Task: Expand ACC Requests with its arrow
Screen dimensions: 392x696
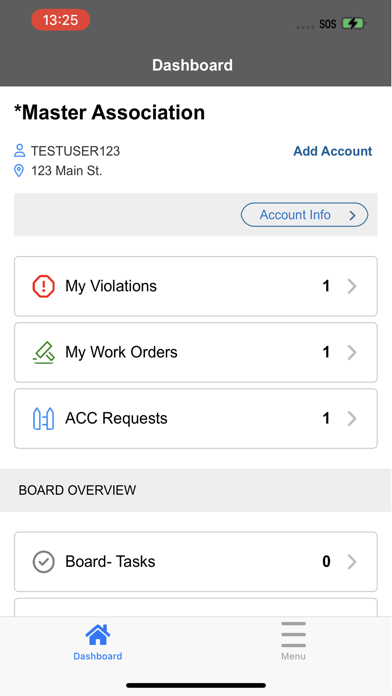Action: click(x=352, y=419)
